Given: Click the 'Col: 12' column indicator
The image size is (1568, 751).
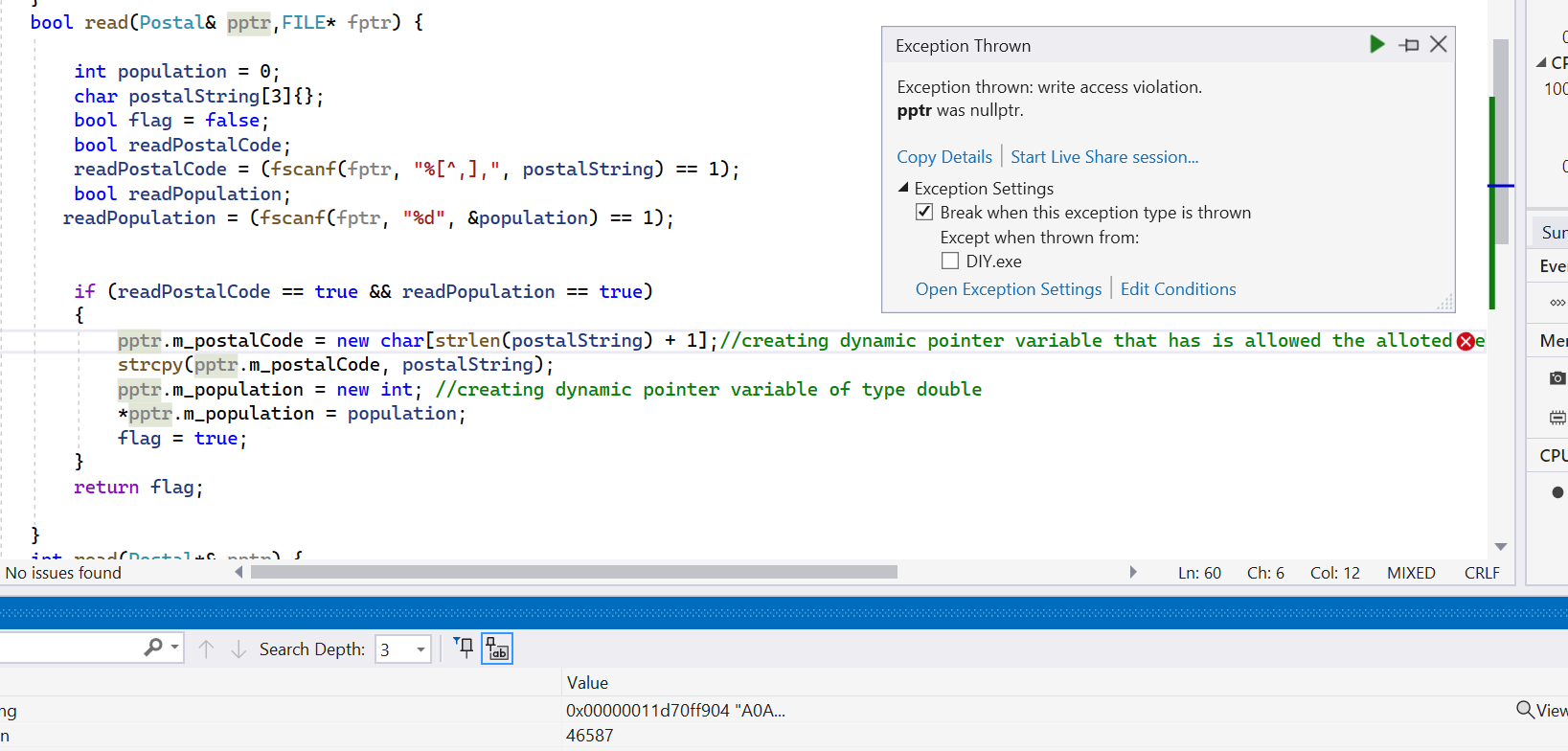Looking at the screenshot, I should pos(1335,573).
